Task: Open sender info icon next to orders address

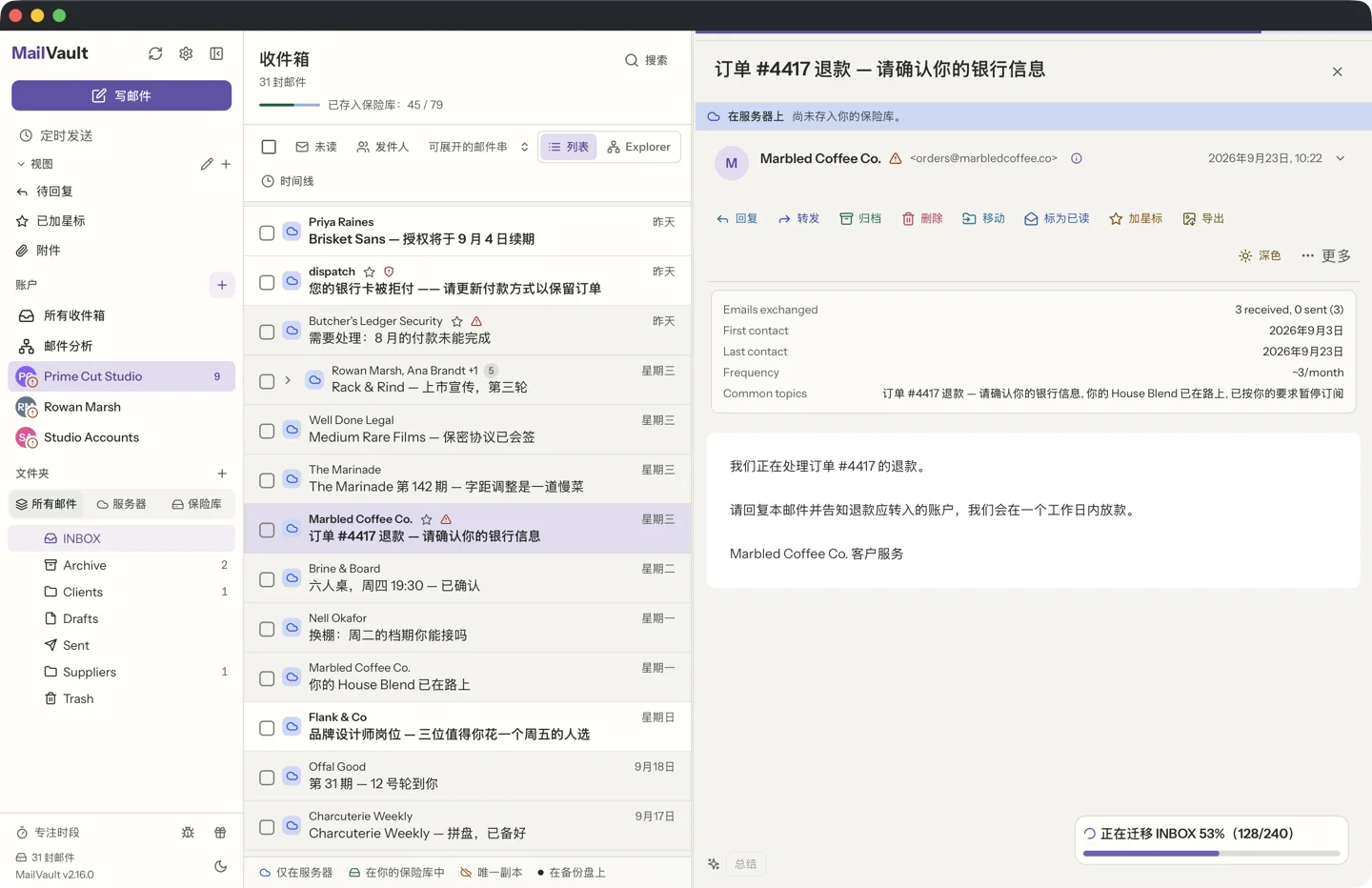Action: point(1077,158)
